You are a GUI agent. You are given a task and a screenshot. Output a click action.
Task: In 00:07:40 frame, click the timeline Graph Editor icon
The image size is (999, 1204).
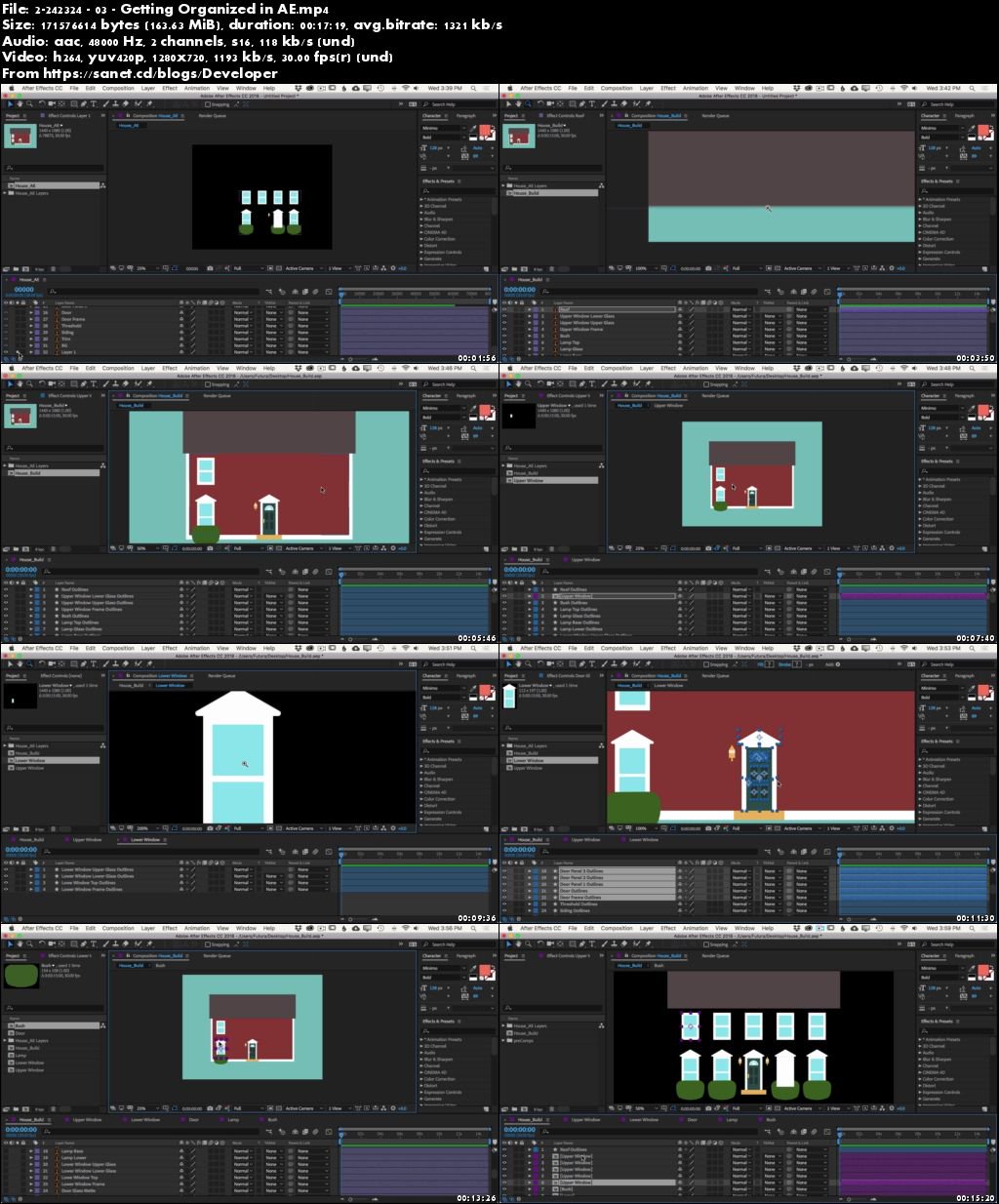pyautogui.click(x=827, y=572)
